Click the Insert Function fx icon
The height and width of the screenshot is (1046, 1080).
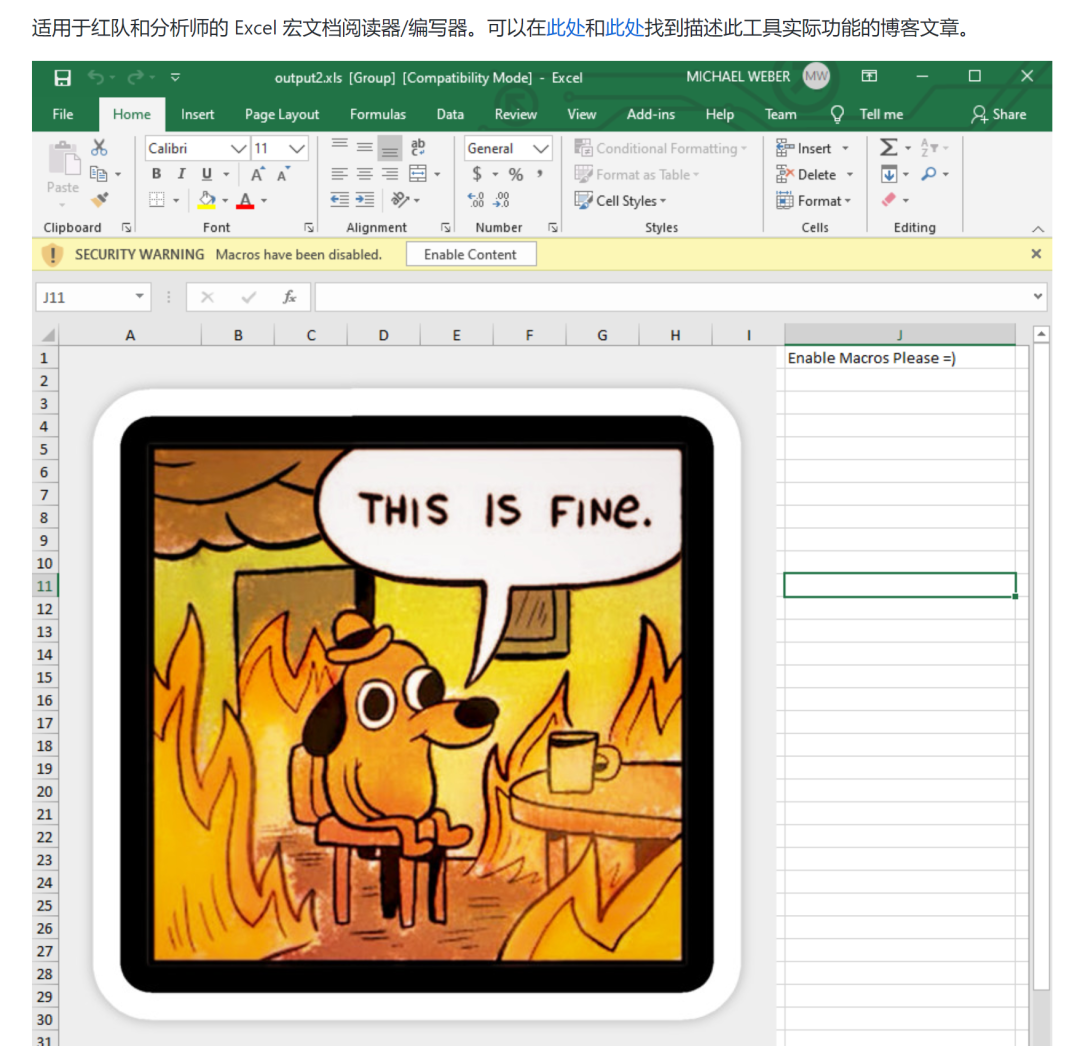(290, 297)
